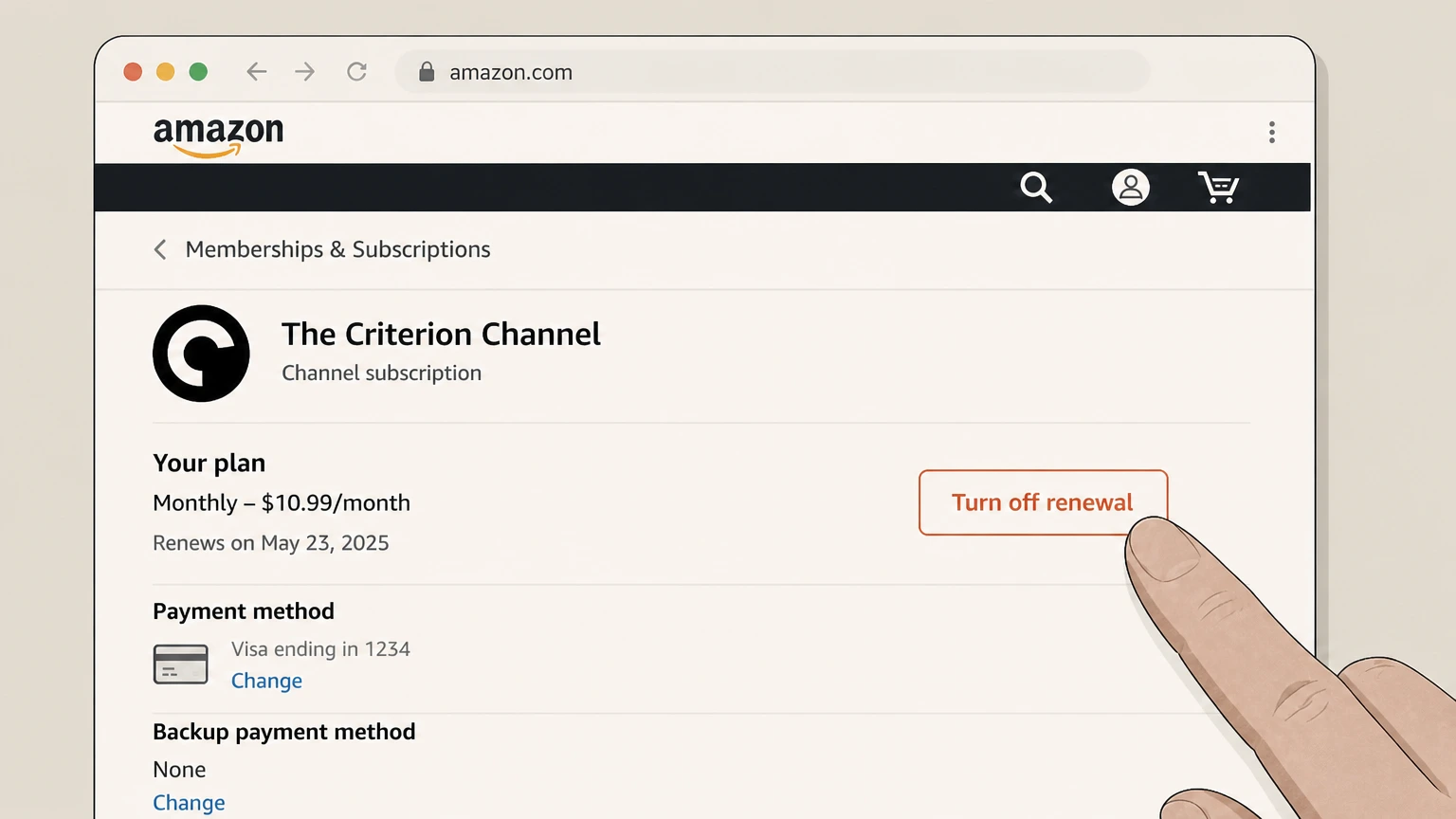Image resolution: width=1456 pixels, height=819 pixels.
Task: Click the Your plan heading
Action: click(209, 464)
